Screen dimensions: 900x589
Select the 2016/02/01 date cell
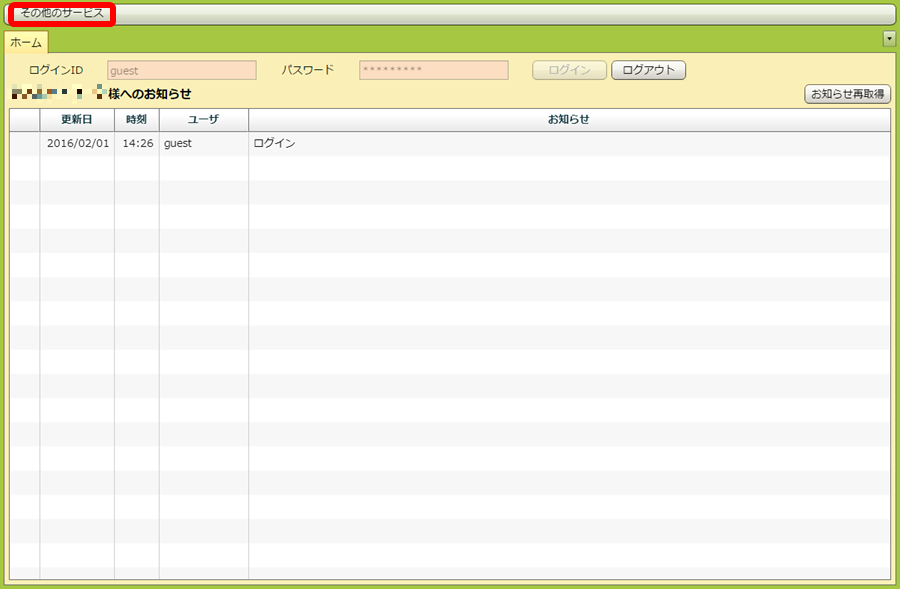pyautogui.click(x=77, y=144)
